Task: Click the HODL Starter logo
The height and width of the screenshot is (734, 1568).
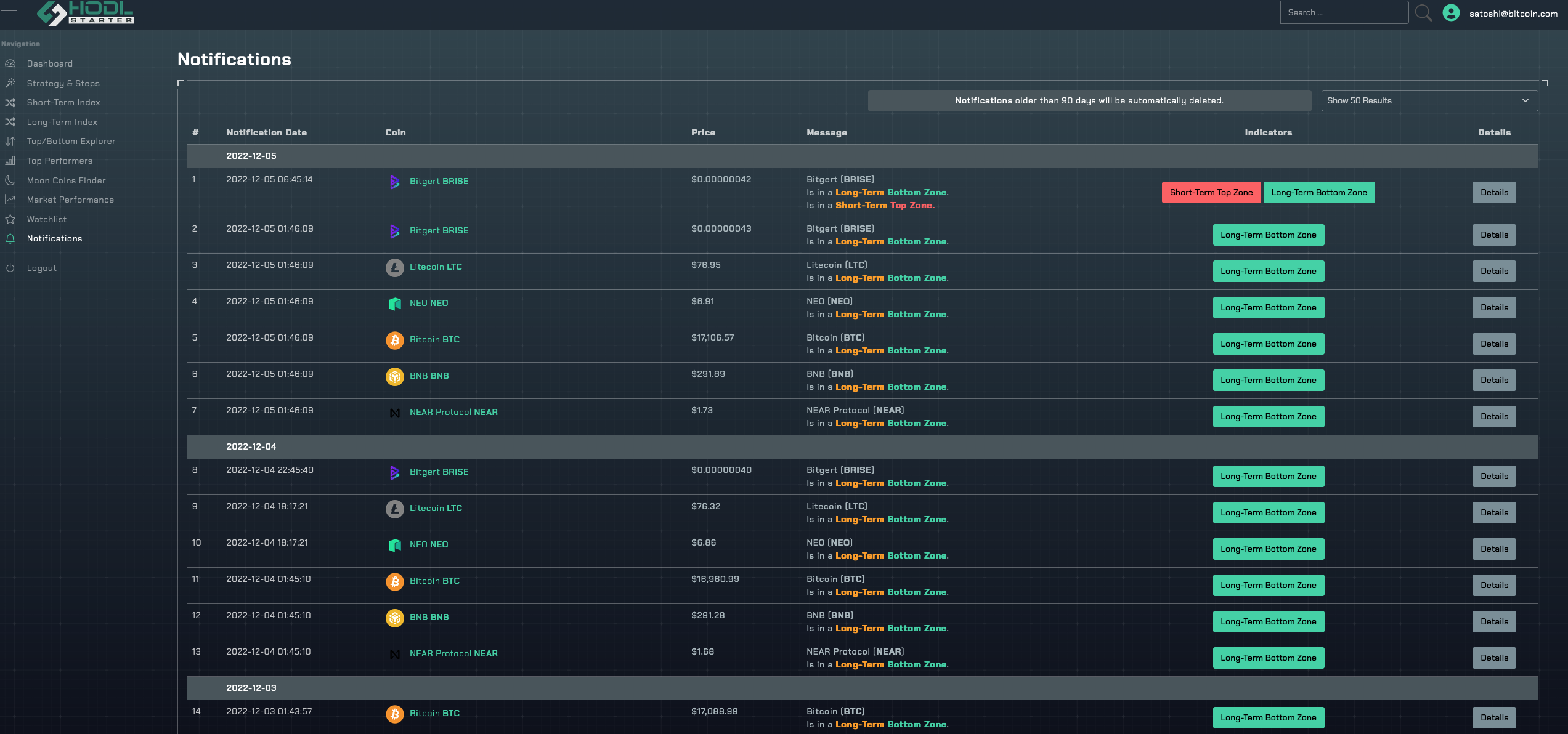Action: coord(86,13)
